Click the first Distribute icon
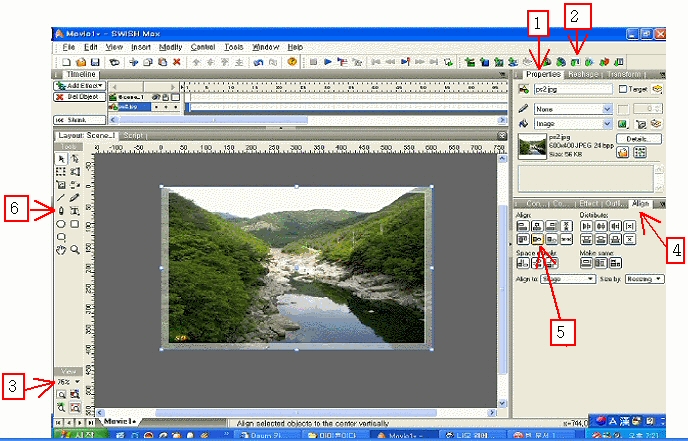 587,226
